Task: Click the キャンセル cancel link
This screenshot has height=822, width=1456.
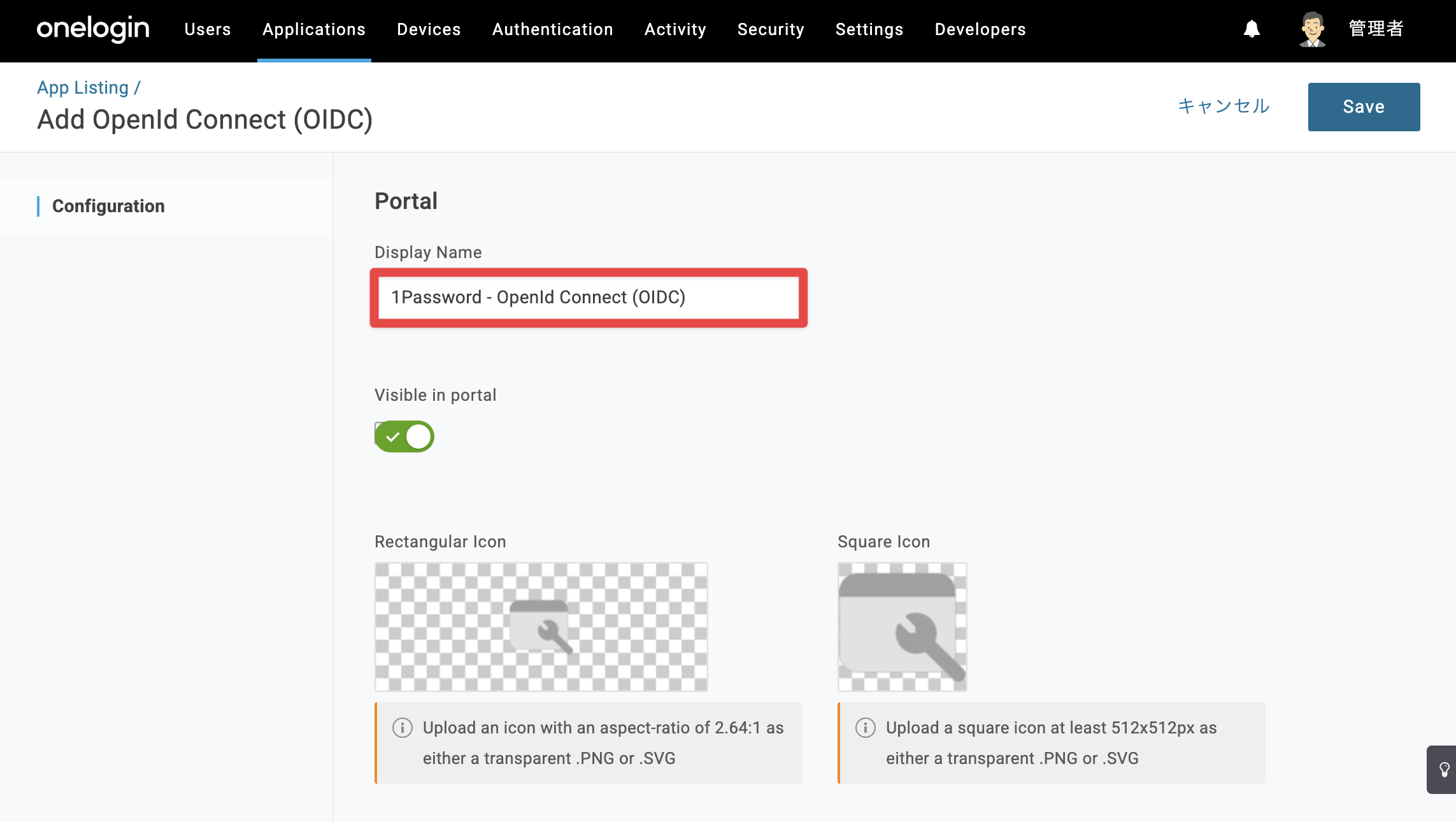Action: (x=1224, y=106)
